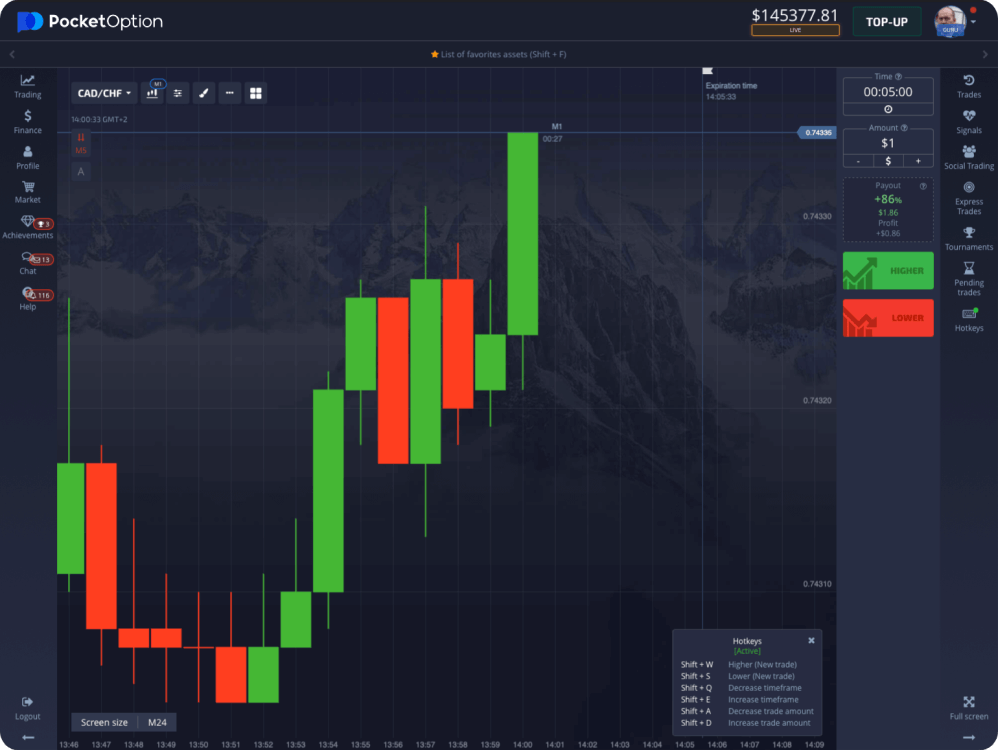Go to Finance in left menu
Image resolution: width=998 pixels, height=750 pixels.
28,122
